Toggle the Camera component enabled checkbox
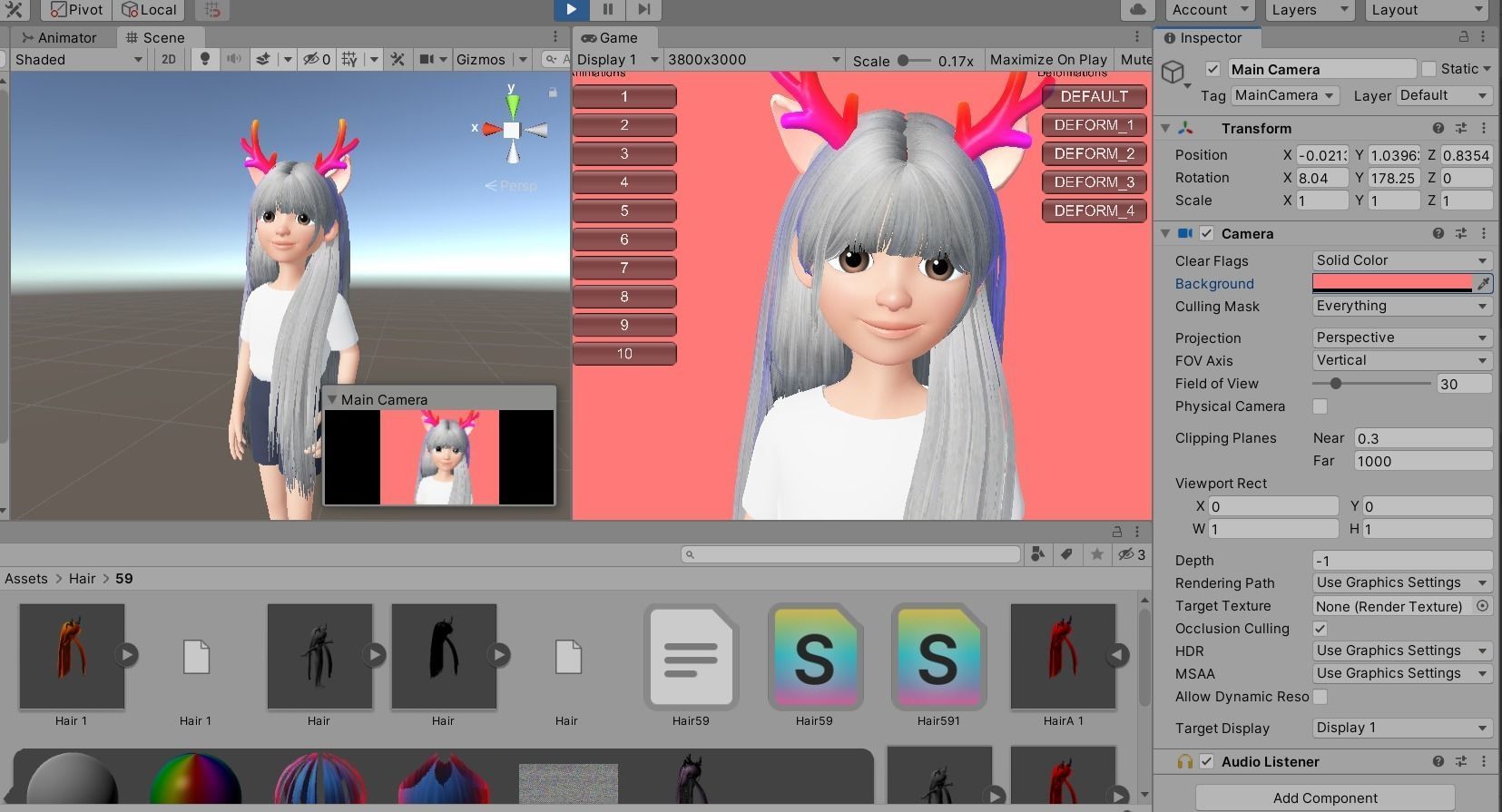Viewport: 1502px width, 812px height. point(1206,233)
